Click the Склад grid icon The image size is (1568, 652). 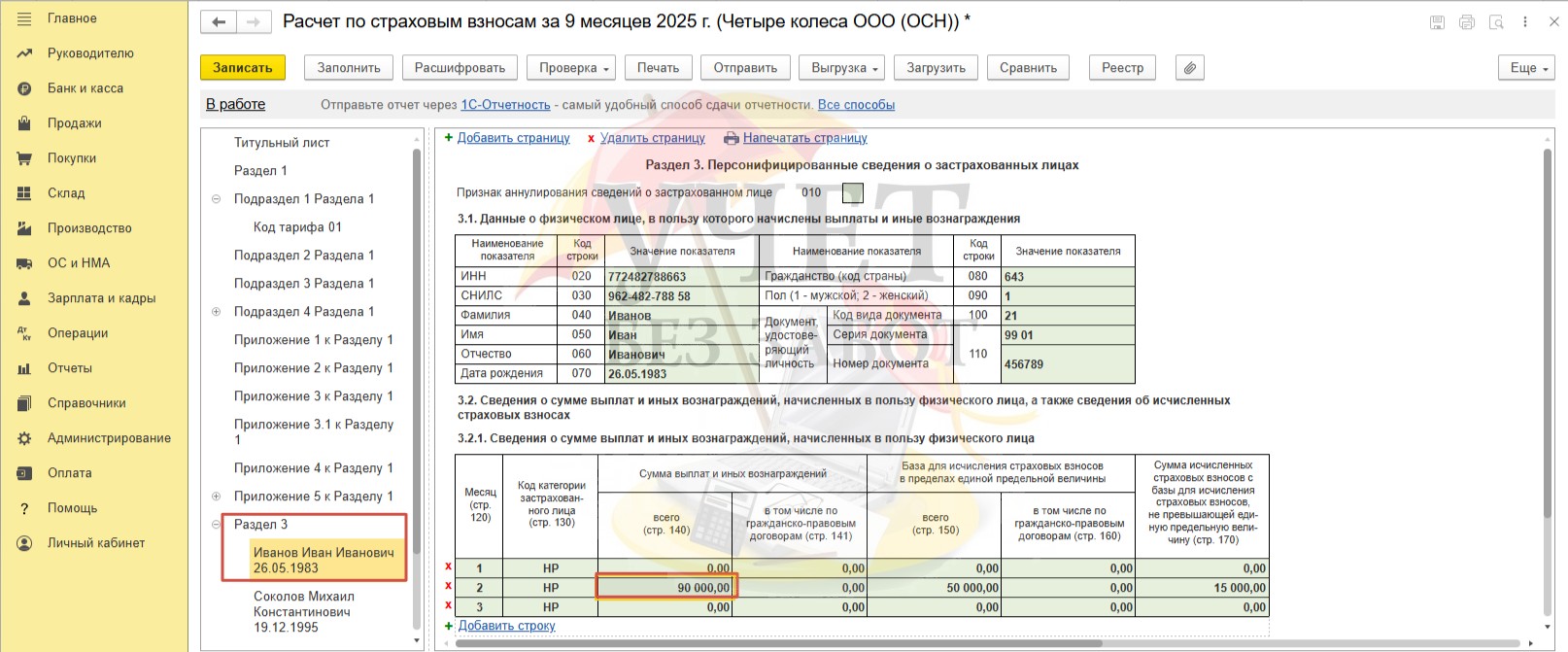(24, 193)
